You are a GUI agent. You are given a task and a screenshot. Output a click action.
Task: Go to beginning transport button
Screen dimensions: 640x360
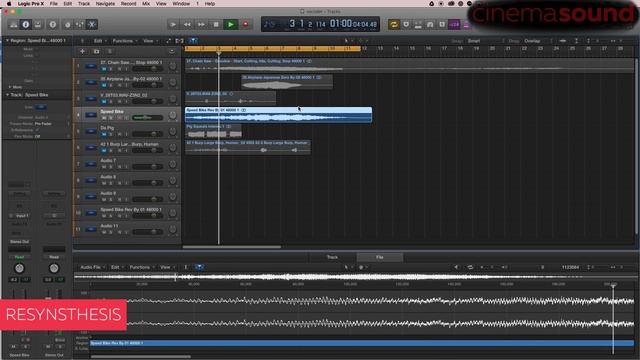point(173,24)
